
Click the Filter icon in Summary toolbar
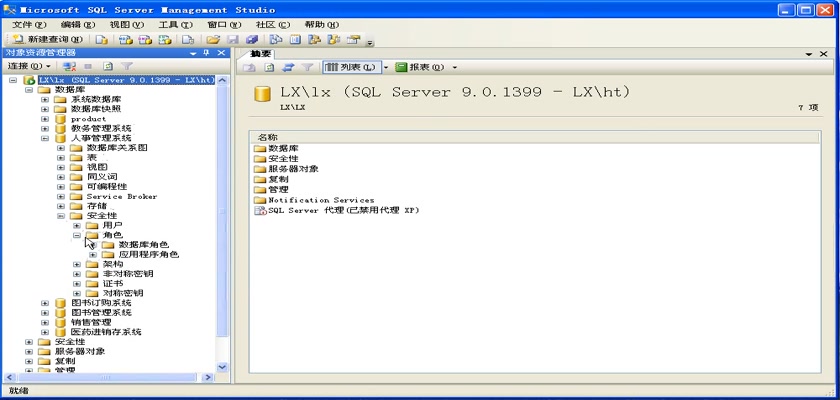(307, 67)
